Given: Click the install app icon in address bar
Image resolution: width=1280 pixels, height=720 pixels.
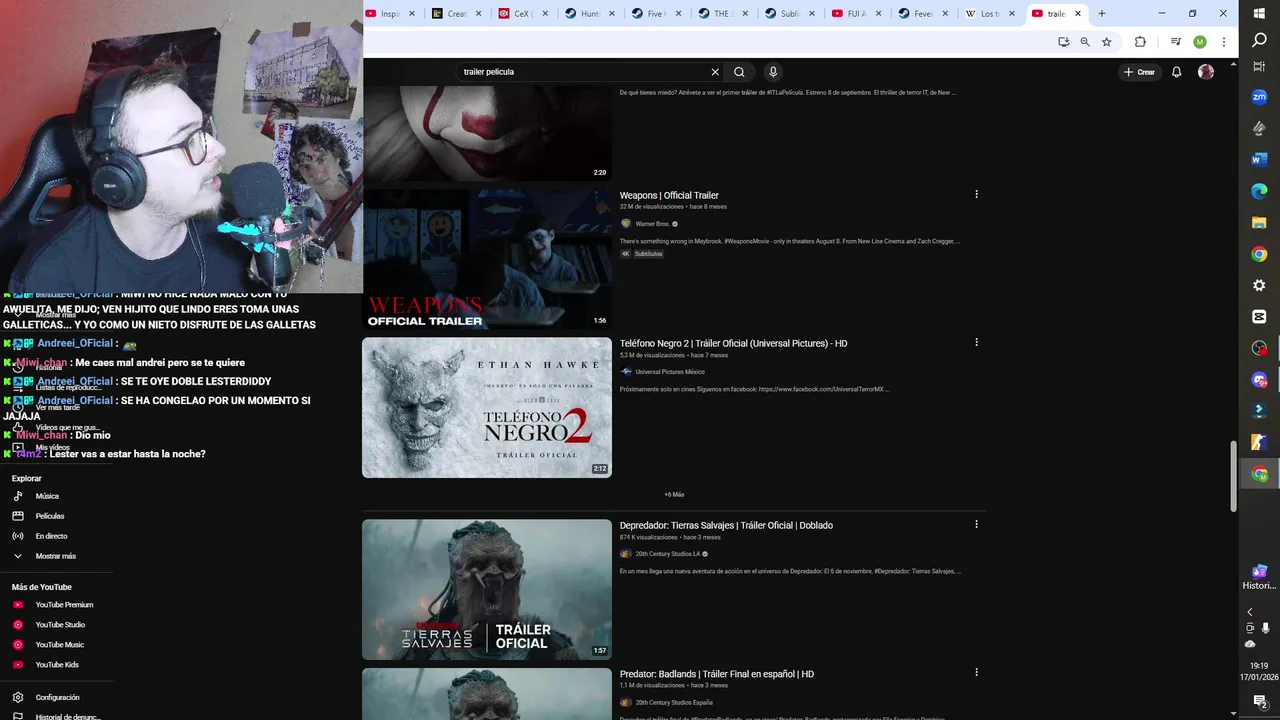Looking at the screenshot, I should pyautogui.click(x=1063, y=42).
